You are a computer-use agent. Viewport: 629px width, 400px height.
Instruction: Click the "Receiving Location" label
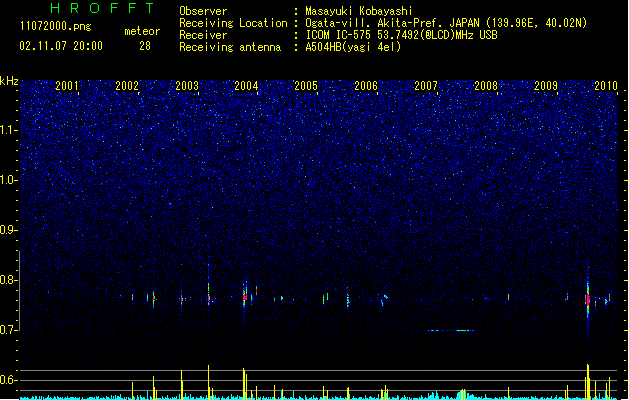[x=233, y=23]
